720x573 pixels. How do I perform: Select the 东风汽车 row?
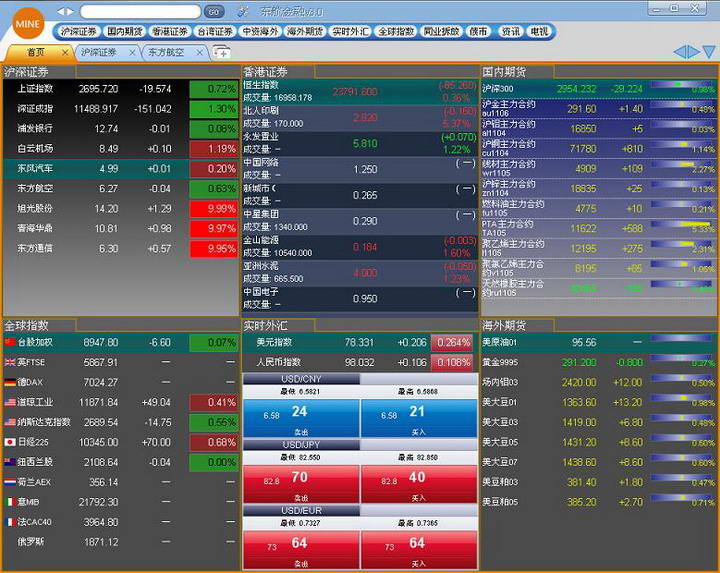click(121, 169)
